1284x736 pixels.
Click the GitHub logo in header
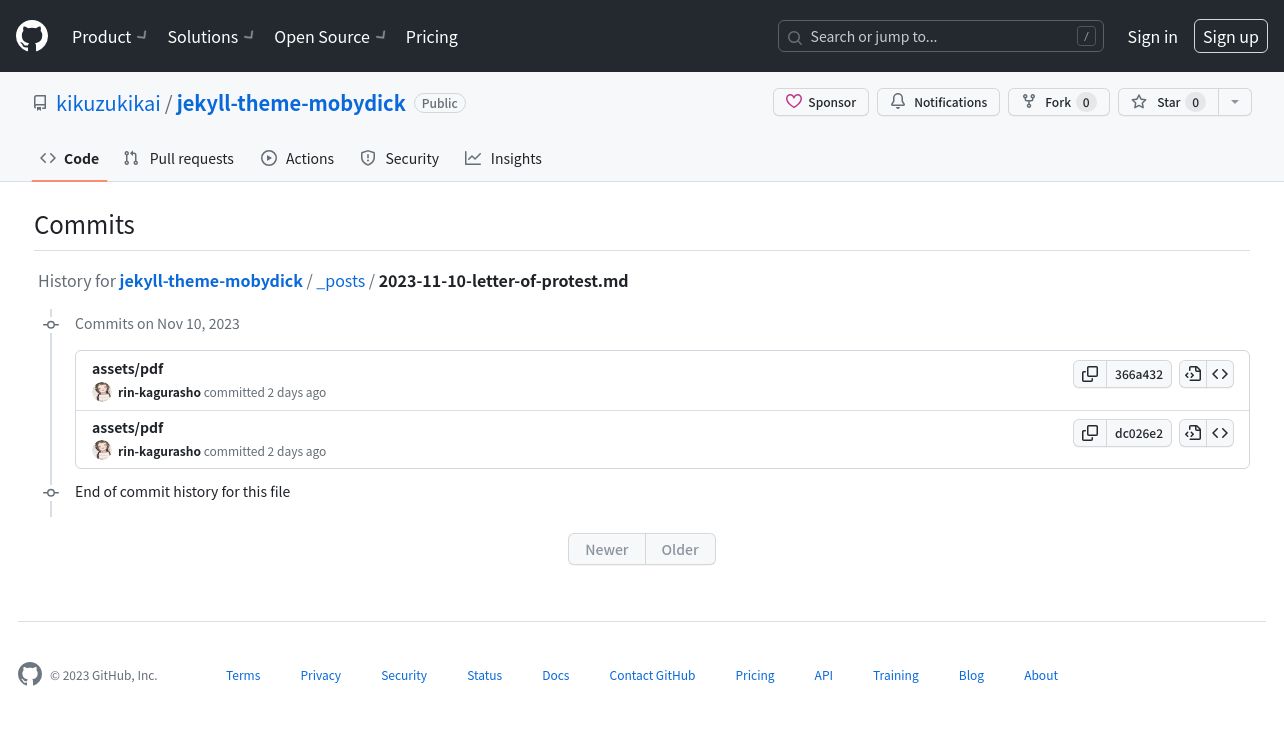[32, 36]
